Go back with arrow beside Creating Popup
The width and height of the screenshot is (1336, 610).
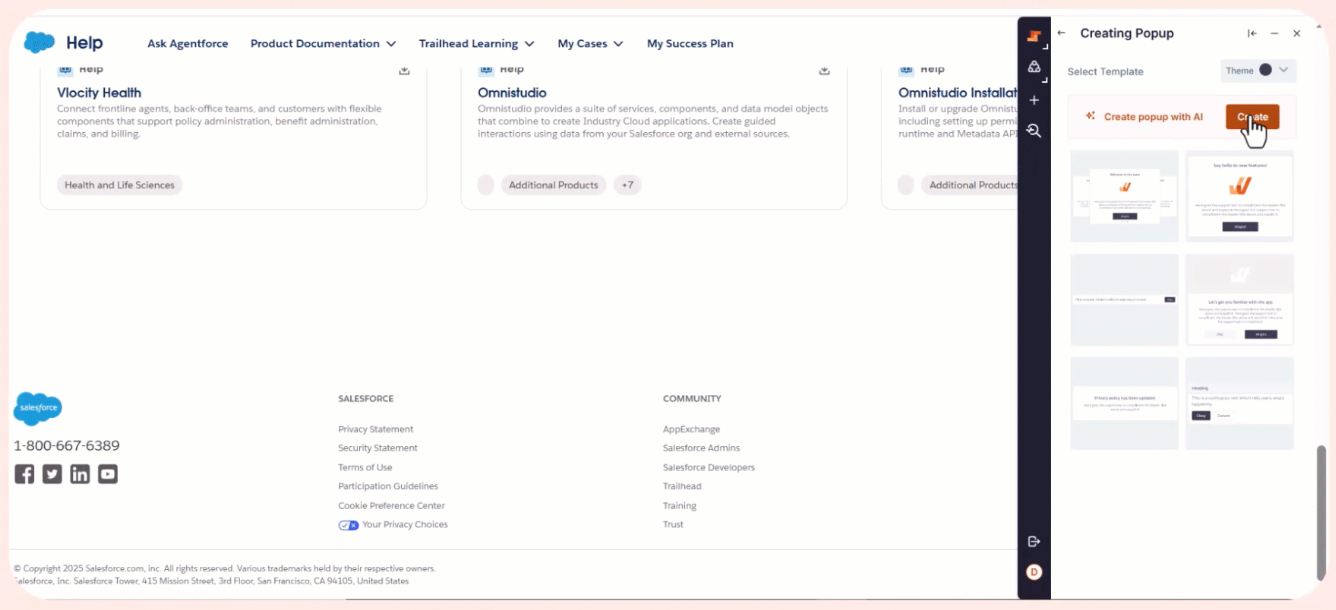coord(1062,33)
